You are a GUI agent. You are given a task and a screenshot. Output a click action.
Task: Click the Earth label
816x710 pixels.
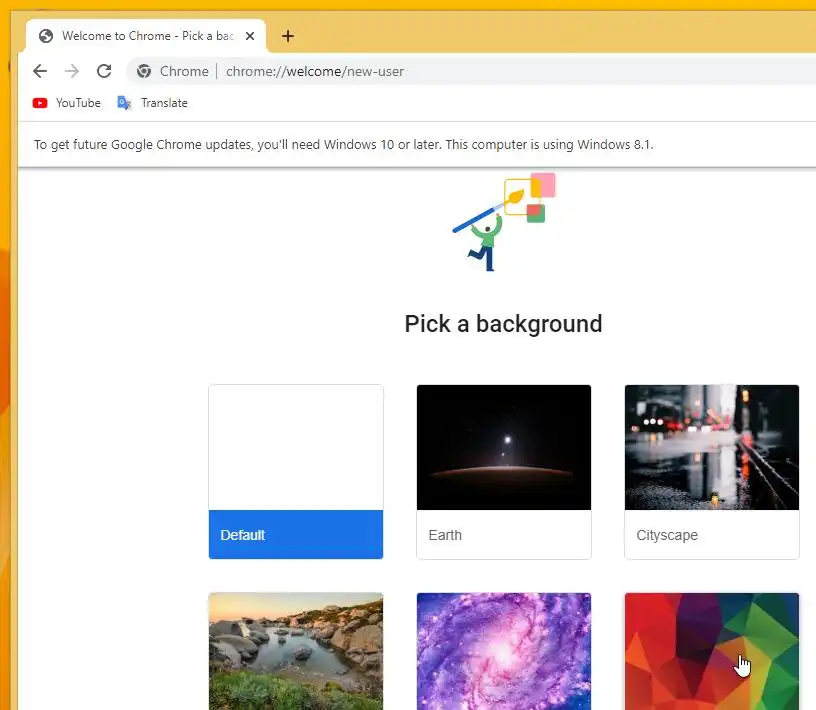(445, 535)
